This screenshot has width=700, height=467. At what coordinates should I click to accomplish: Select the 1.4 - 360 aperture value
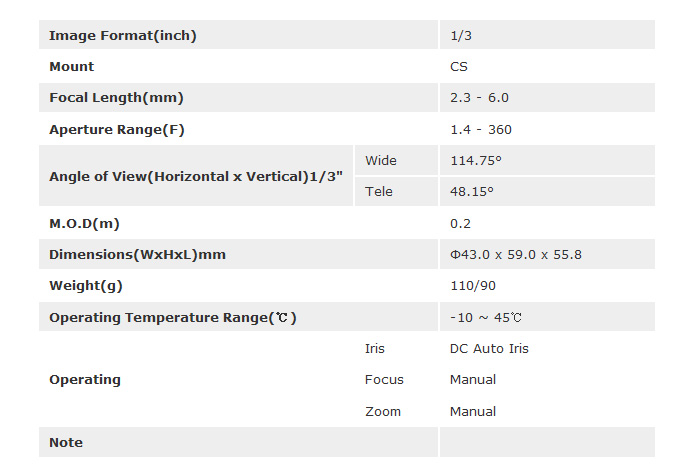coord(481,130)
